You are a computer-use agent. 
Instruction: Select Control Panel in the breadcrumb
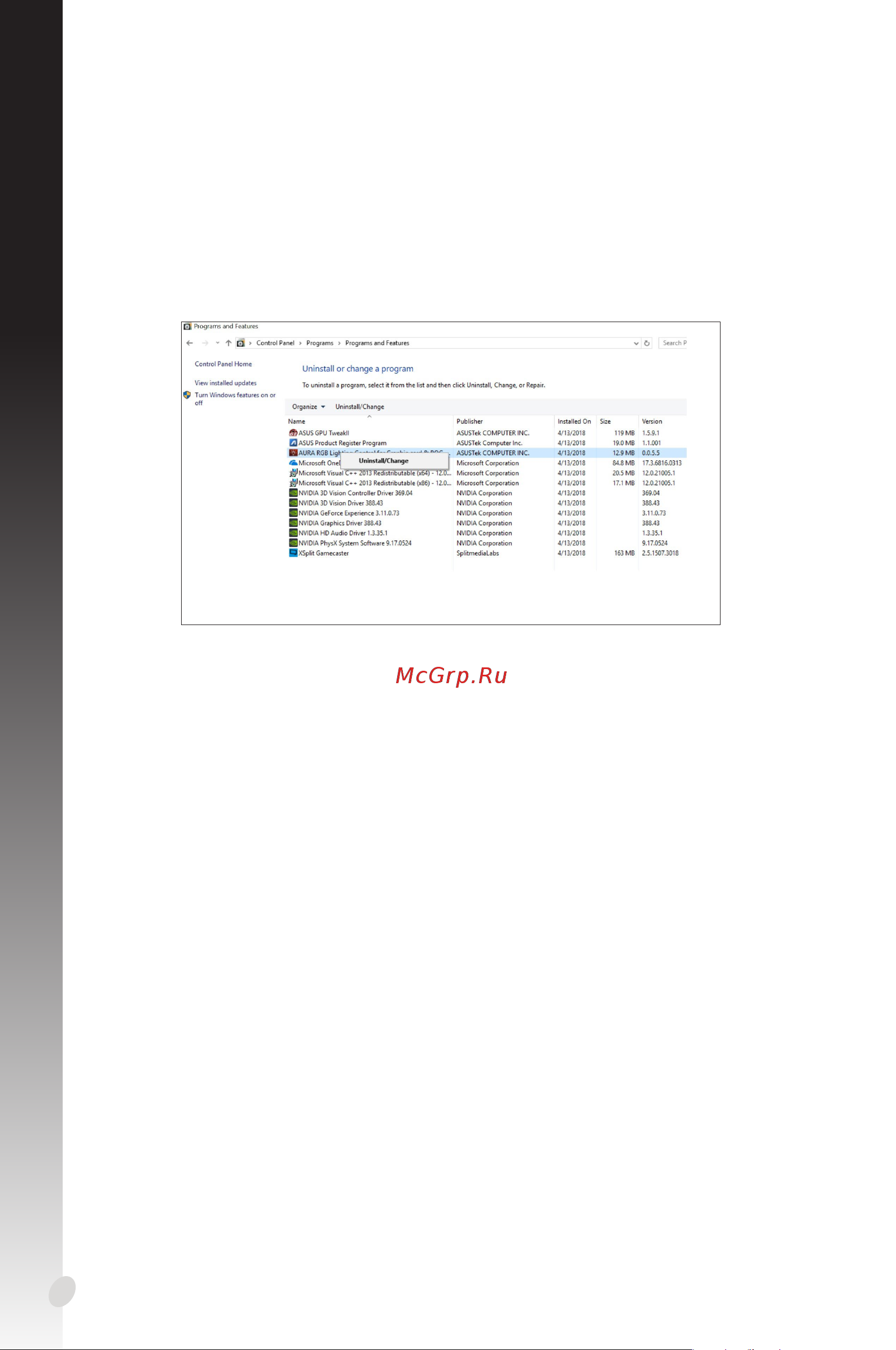(x=275, y=344)
